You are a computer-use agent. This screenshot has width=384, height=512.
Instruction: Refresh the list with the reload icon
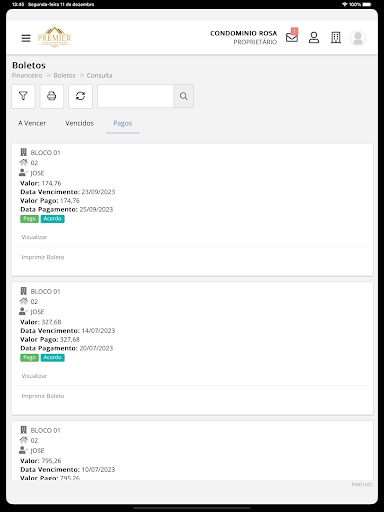click(80, 96)
